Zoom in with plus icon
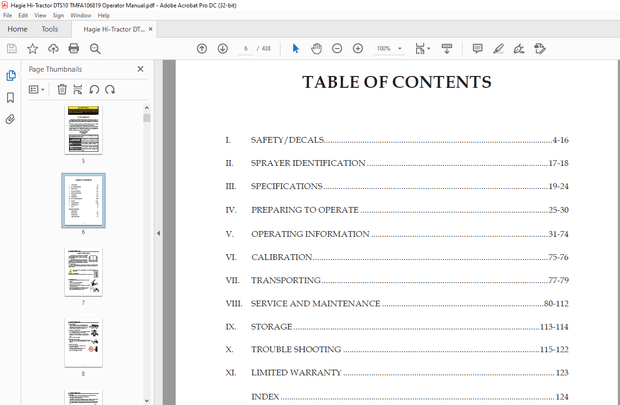The width and height of the screenshot is (620, 405). pos(358,49)
